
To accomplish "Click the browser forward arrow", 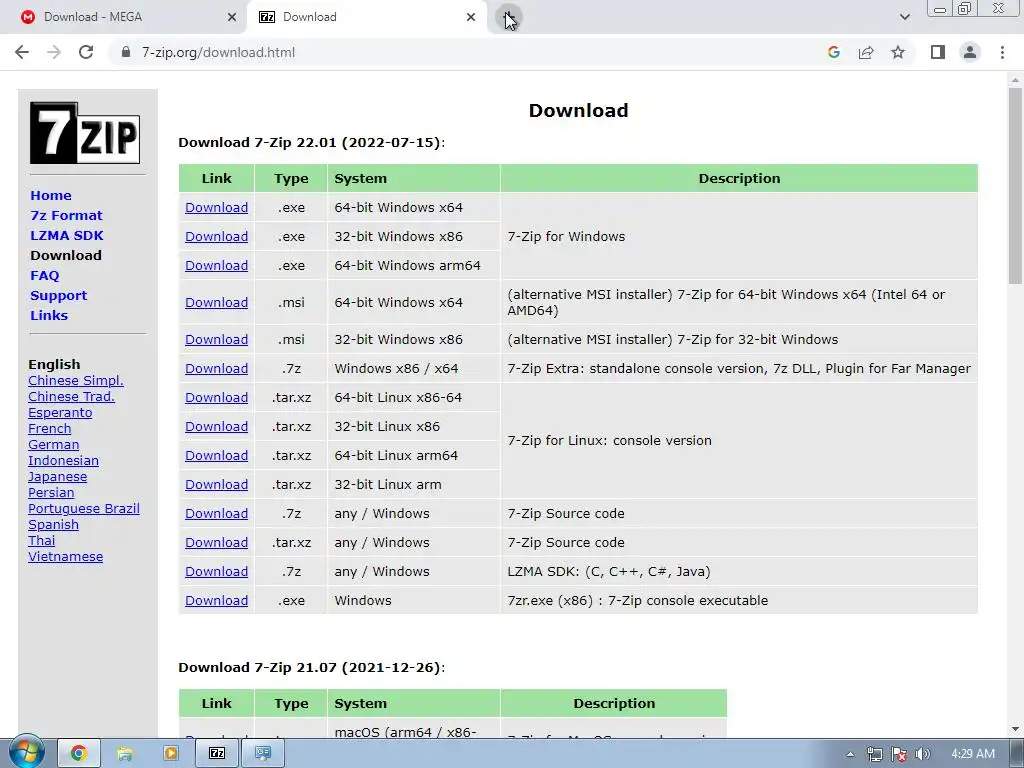I will 54,52.
